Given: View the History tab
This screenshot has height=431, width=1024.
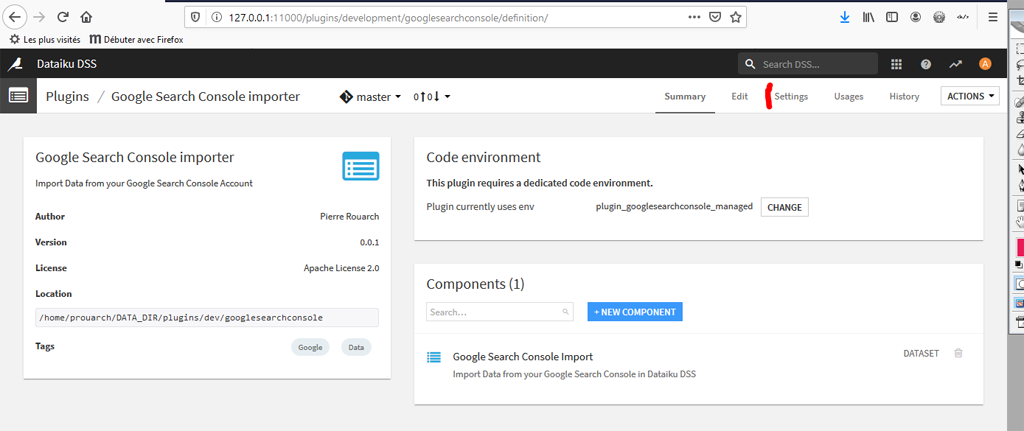Looking at the screenshot, I should click(904, 97).
